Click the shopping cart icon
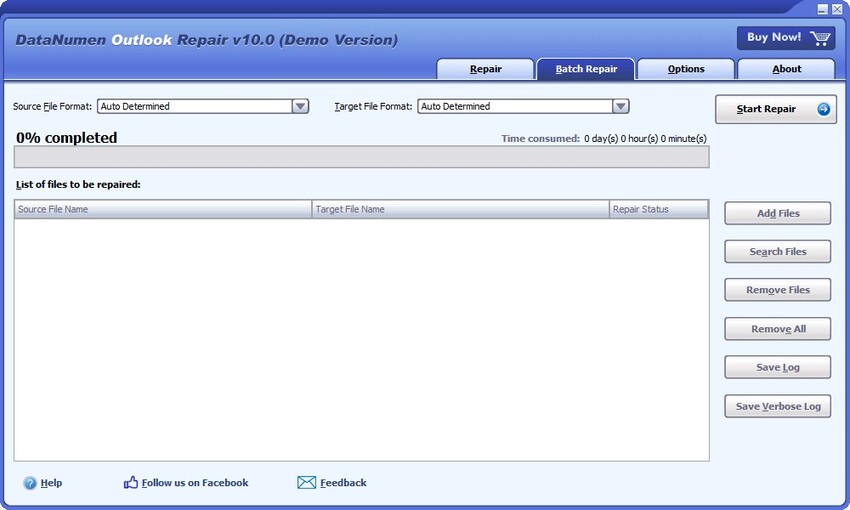The width and height of the screenshot is (850, 510). pos(821,38)
